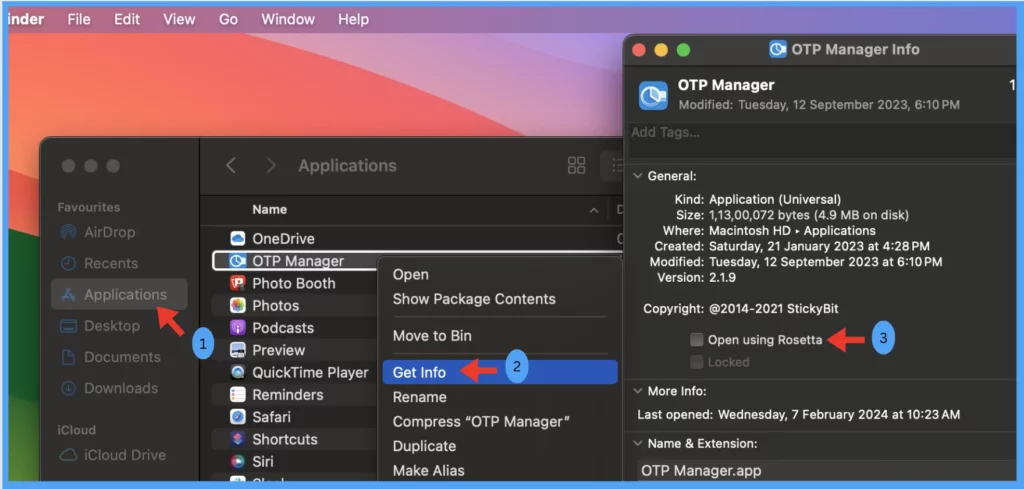This screenshot has height=489, width=1024.
Task: Click the Desktop sidebar icon
Action: [68, 326]
